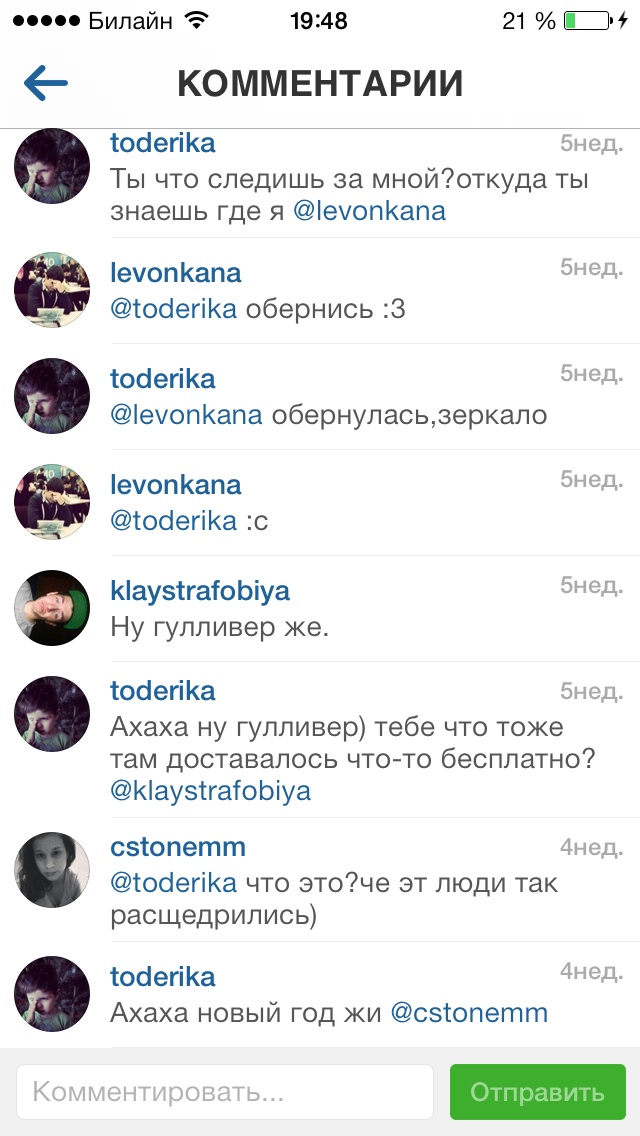Open username klaystrafobiya above "Ну гулливер же."
This screenshot has height=1136, width=640.
200,591
